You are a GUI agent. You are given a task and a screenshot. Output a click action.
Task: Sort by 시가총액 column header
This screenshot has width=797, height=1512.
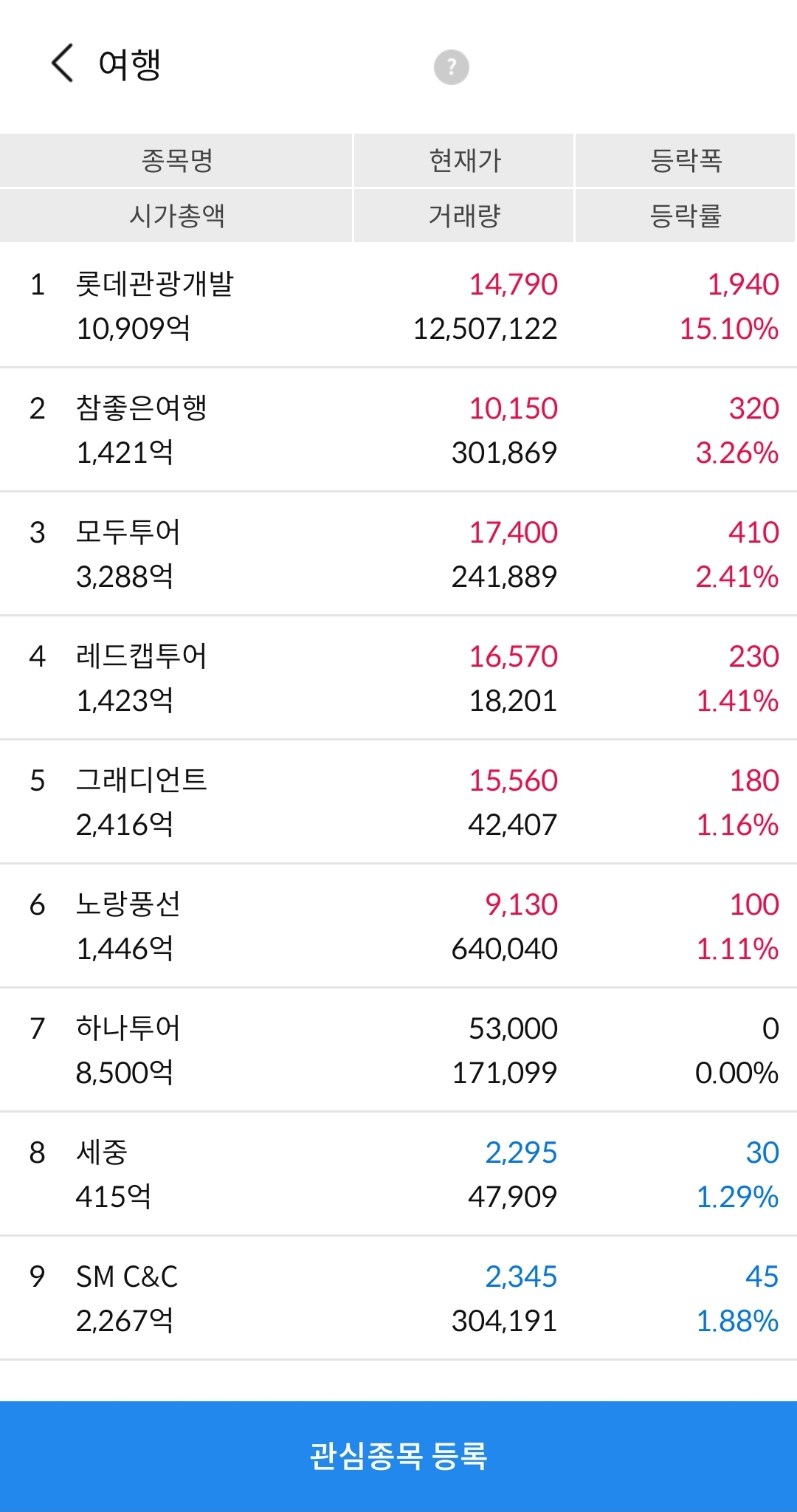[176, 216]
